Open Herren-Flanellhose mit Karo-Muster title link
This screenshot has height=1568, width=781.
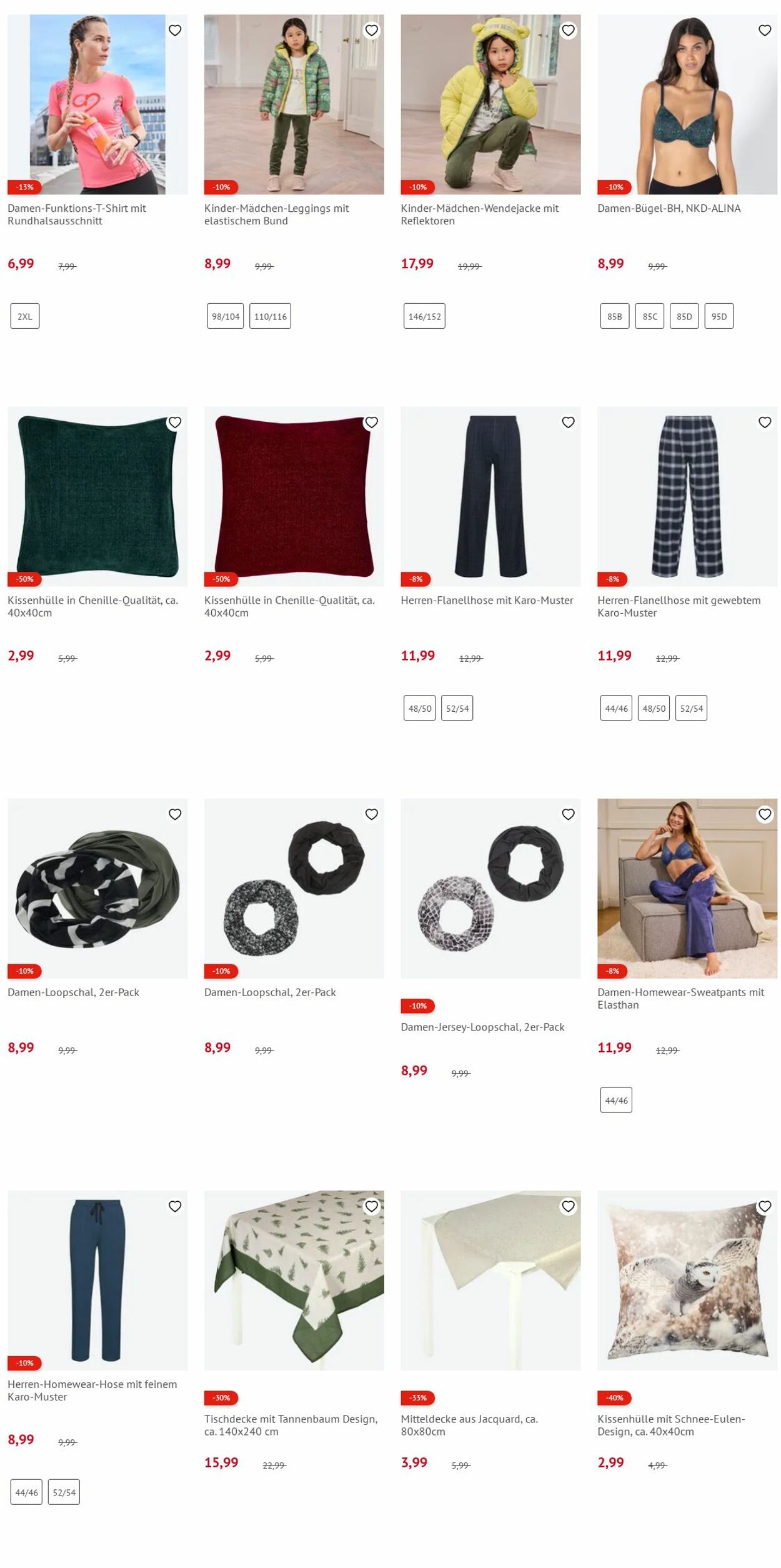487,600
